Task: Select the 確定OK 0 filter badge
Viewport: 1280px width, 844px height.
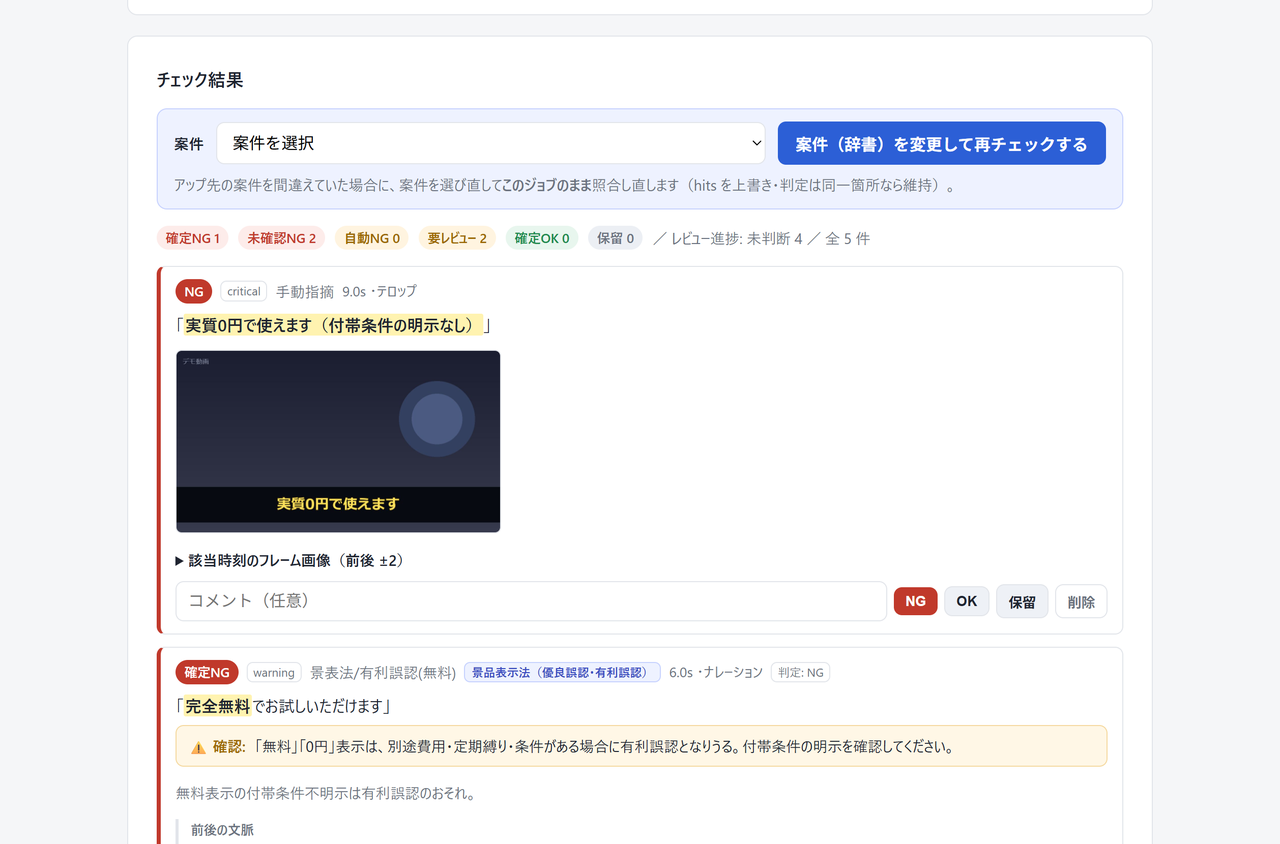Action: [542, 238]
